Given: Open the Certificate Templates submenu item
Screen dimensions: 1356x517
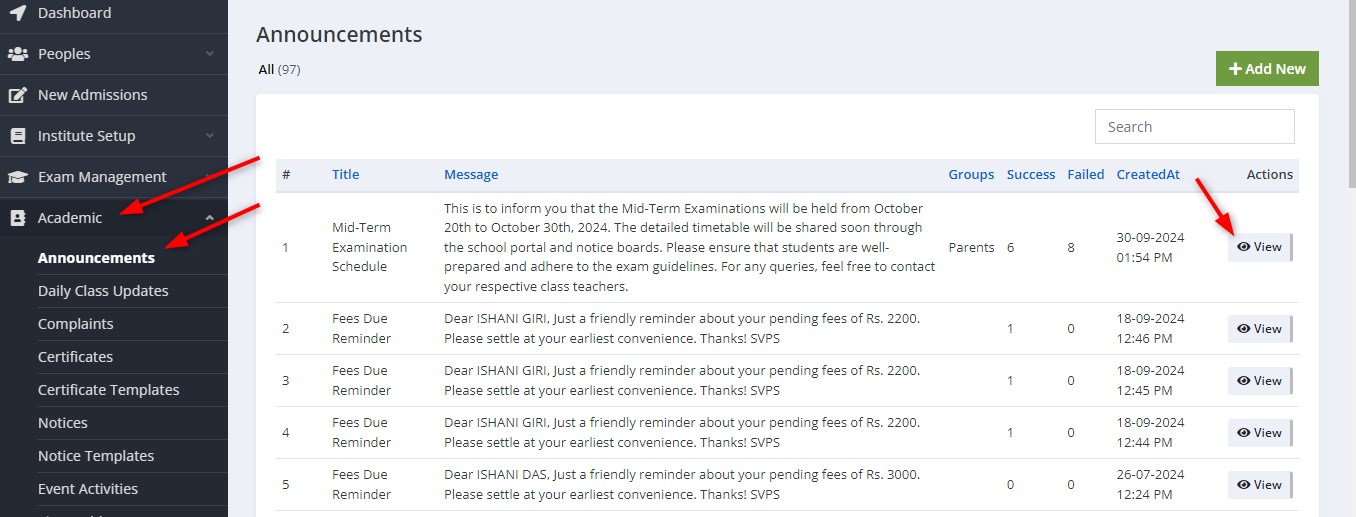Looking at the screenshot, I should (109, 390).
